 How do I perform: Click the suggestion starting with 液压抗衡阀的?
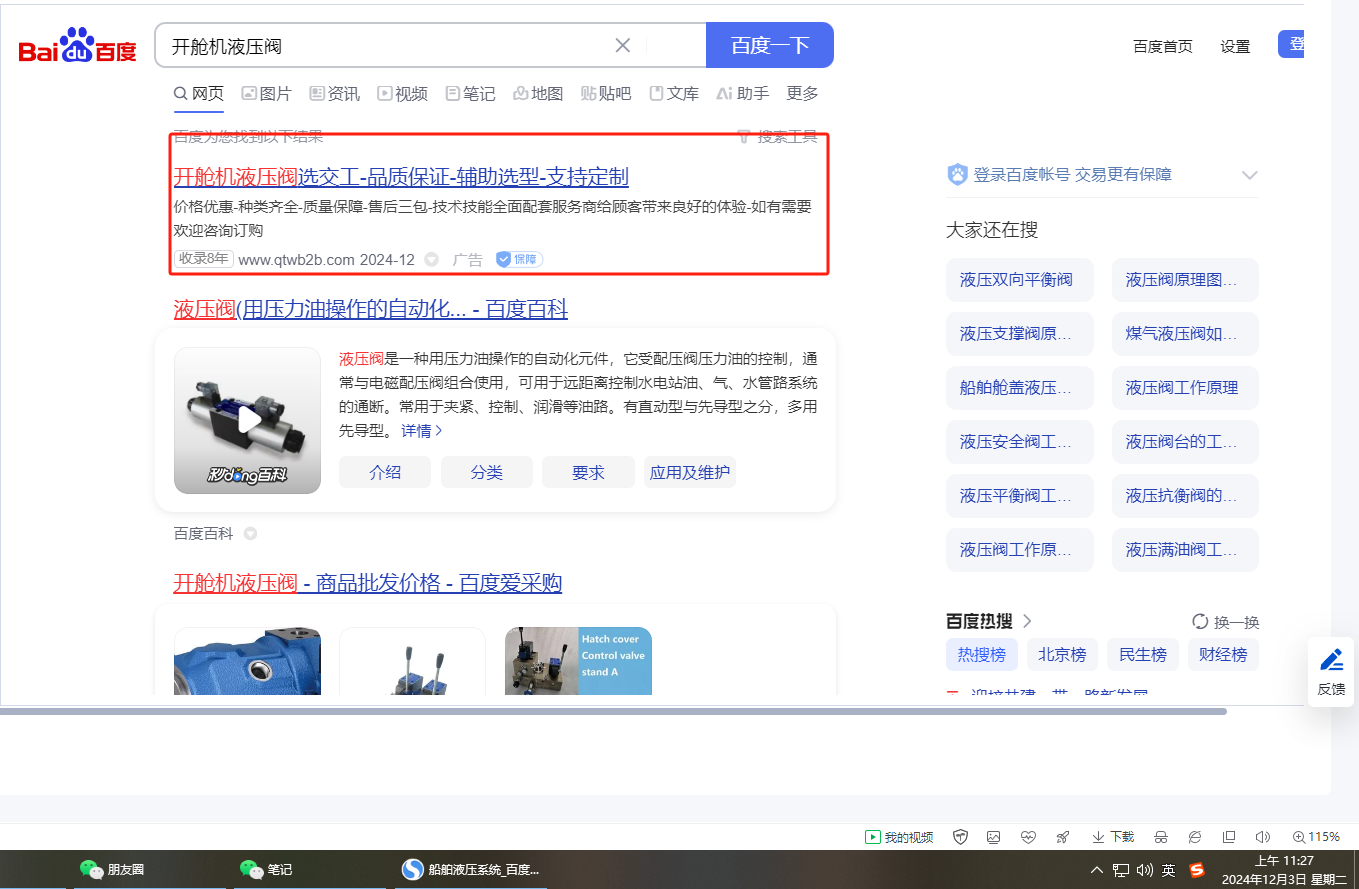click(1185, 496)
